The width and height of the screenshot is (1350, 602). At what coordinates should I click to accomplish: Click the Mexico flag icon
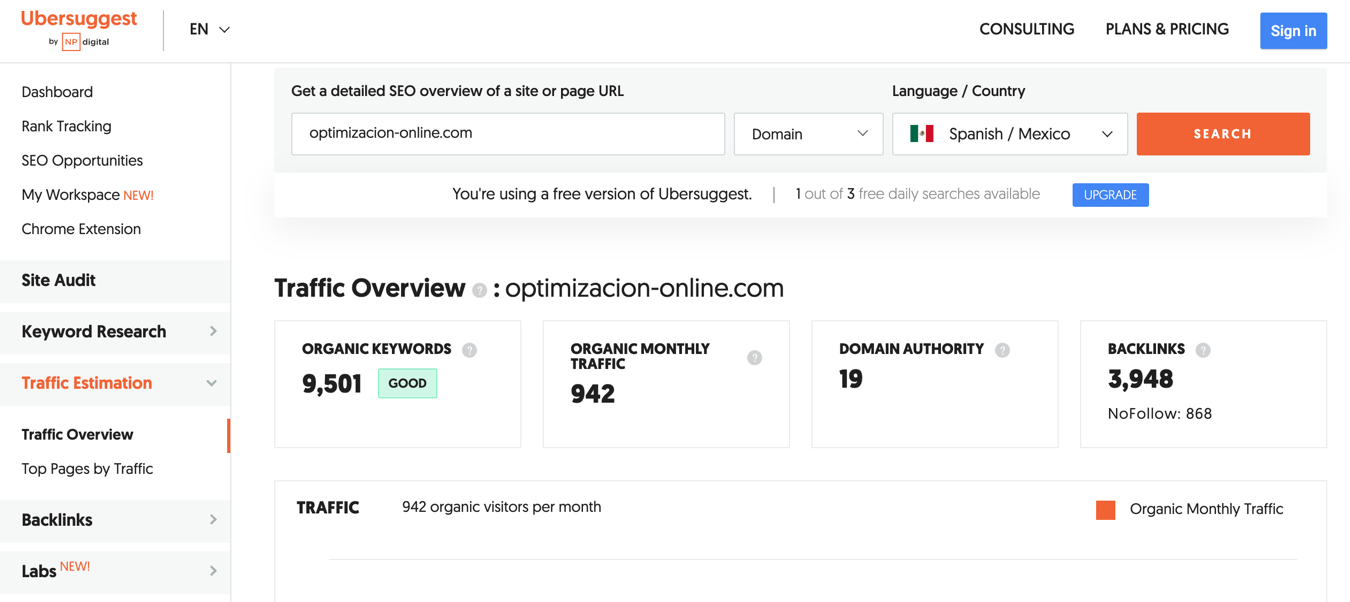[922, 133]
